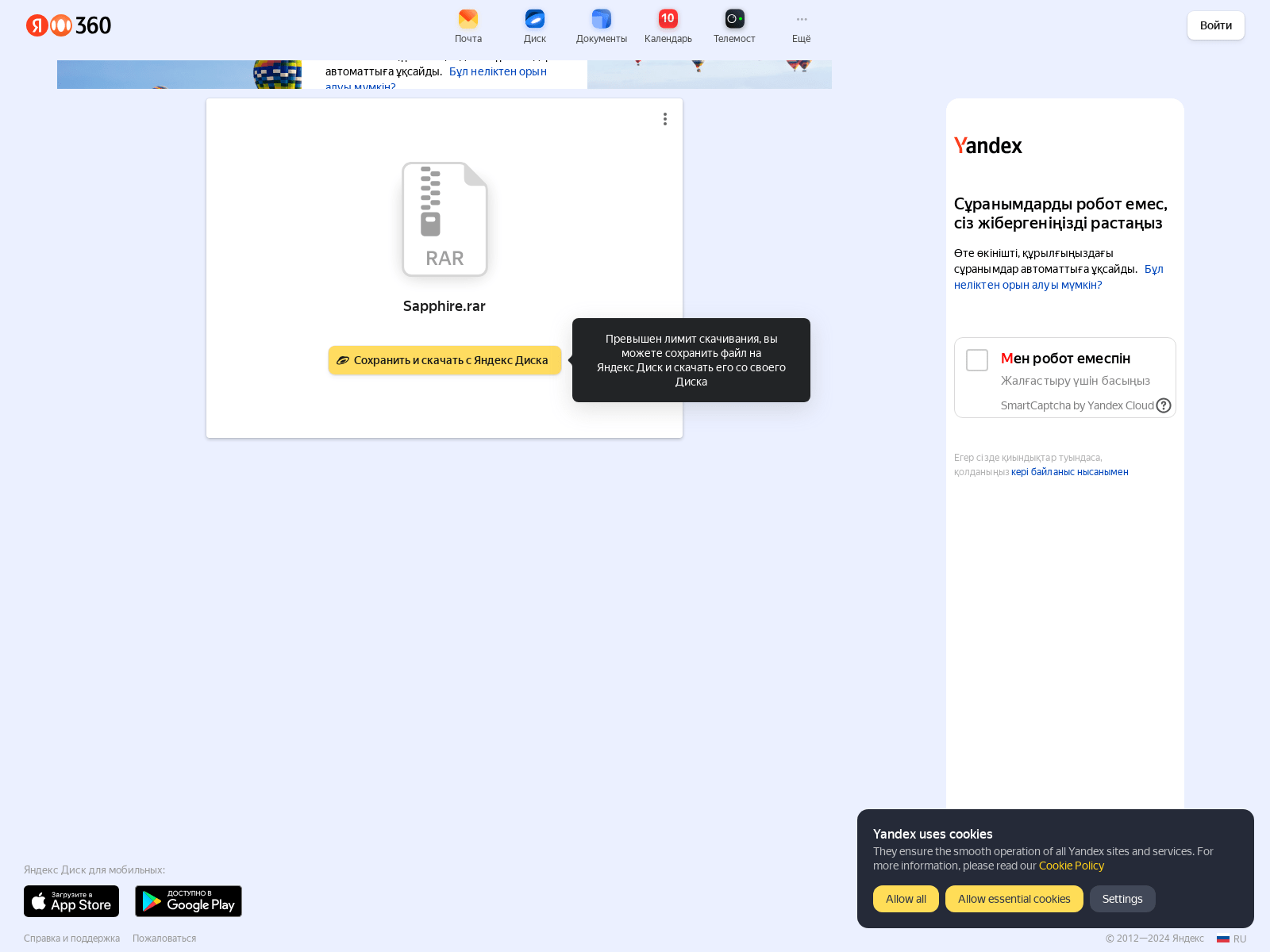The height and width of the screenshot is (952, 1270).
Task: Click the RAR archive file icon
Action: [x=444, y=219]
